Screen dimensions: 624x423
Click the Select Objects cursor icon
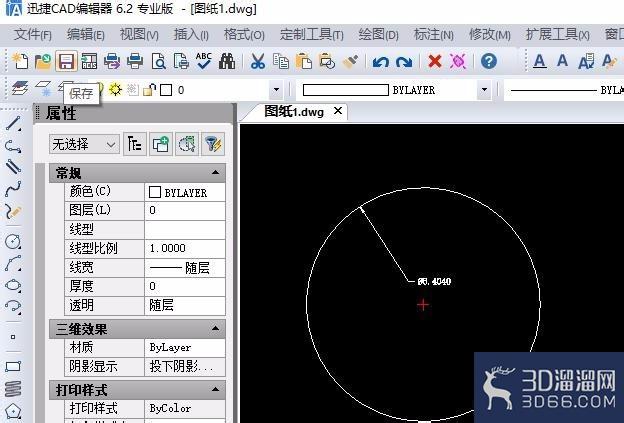(x=187, y=144)
